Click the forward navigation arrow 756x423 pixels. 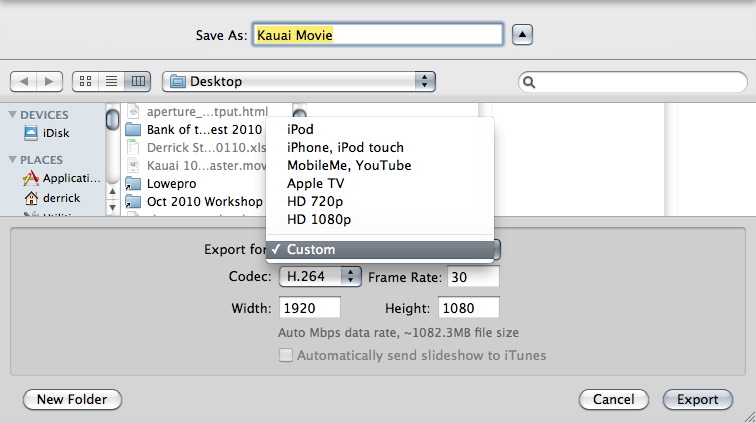coord(49,81)
